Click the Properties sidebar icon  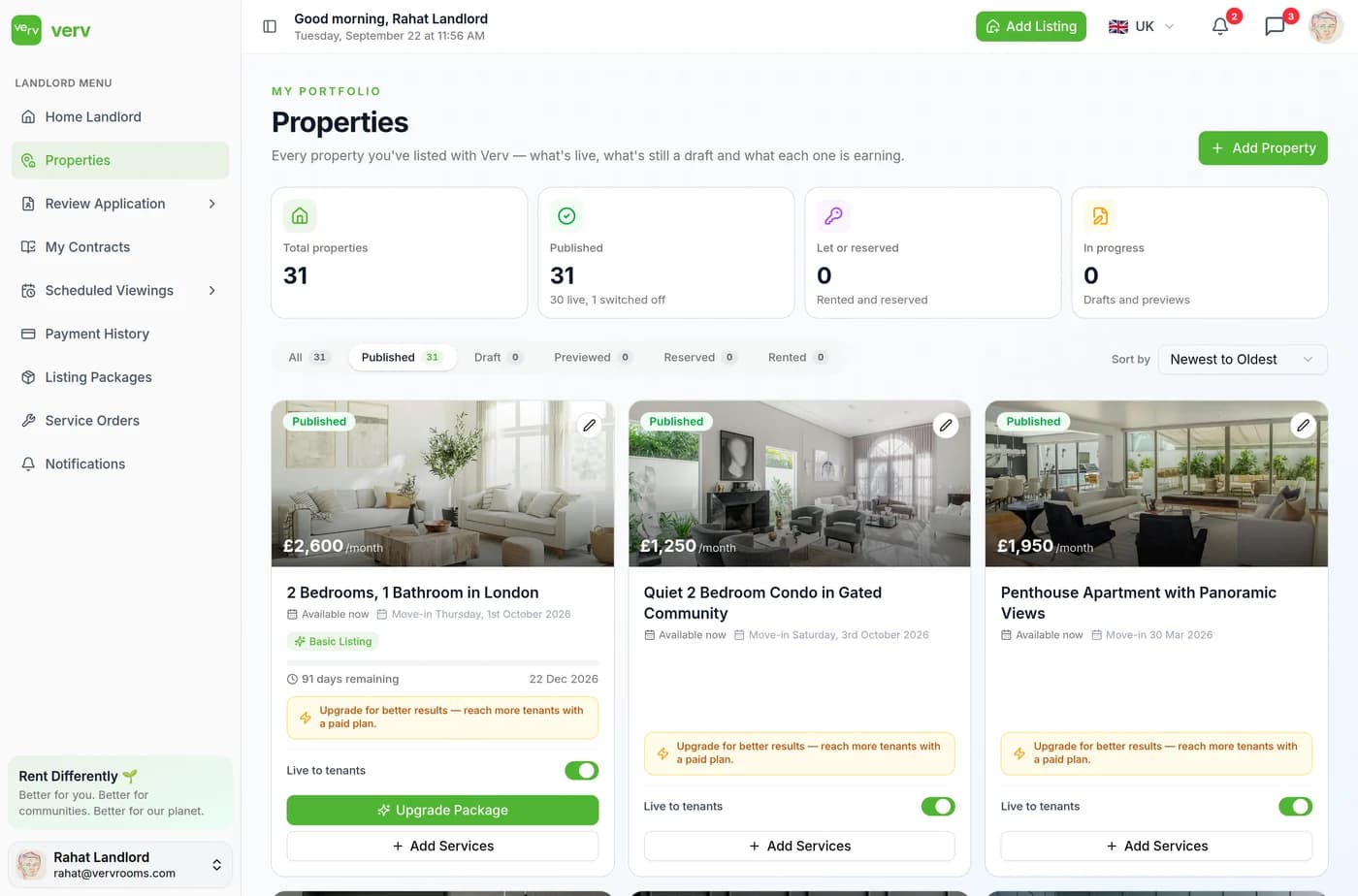tap(28, 160)
